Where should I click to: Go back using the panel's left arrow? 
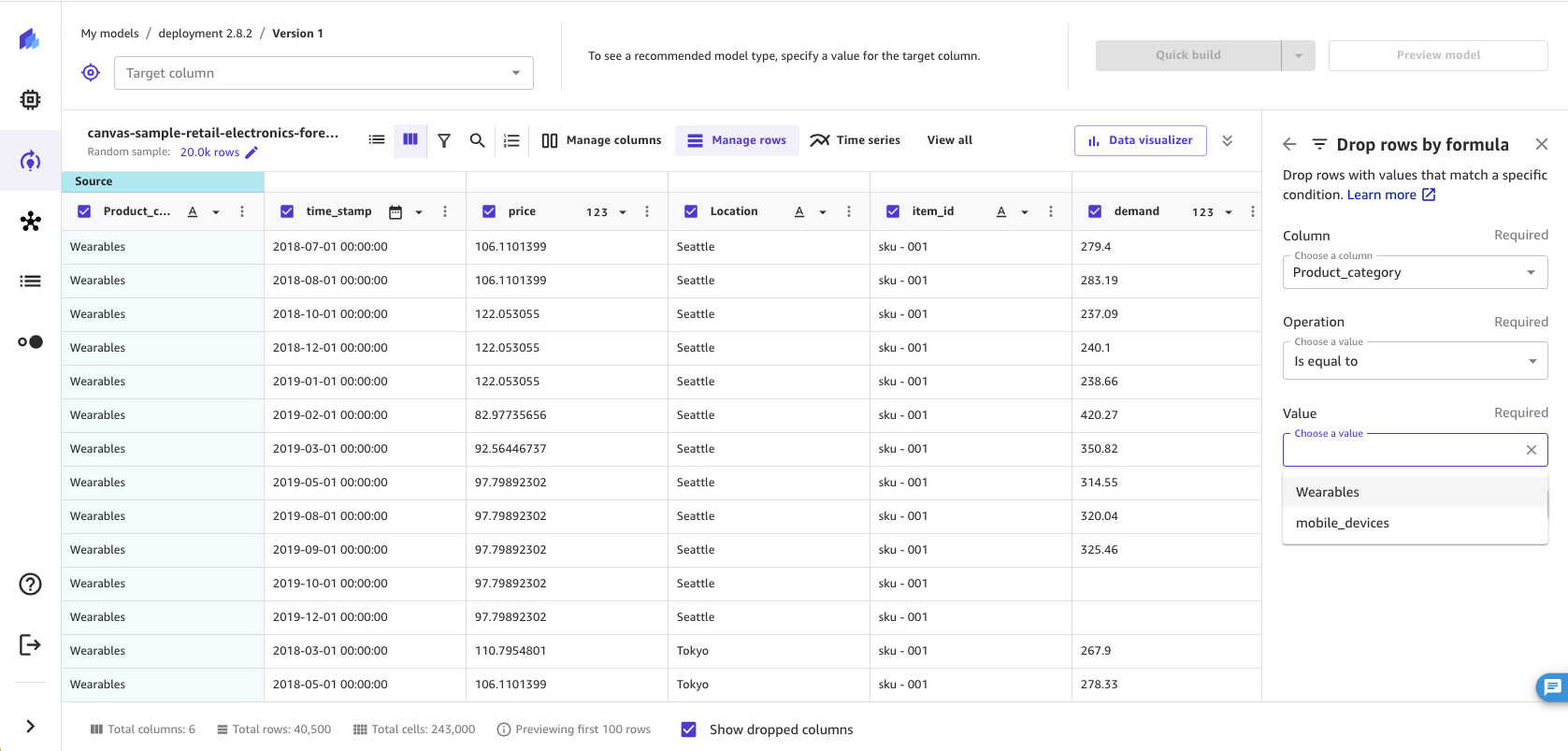[x=1289, y=144]
